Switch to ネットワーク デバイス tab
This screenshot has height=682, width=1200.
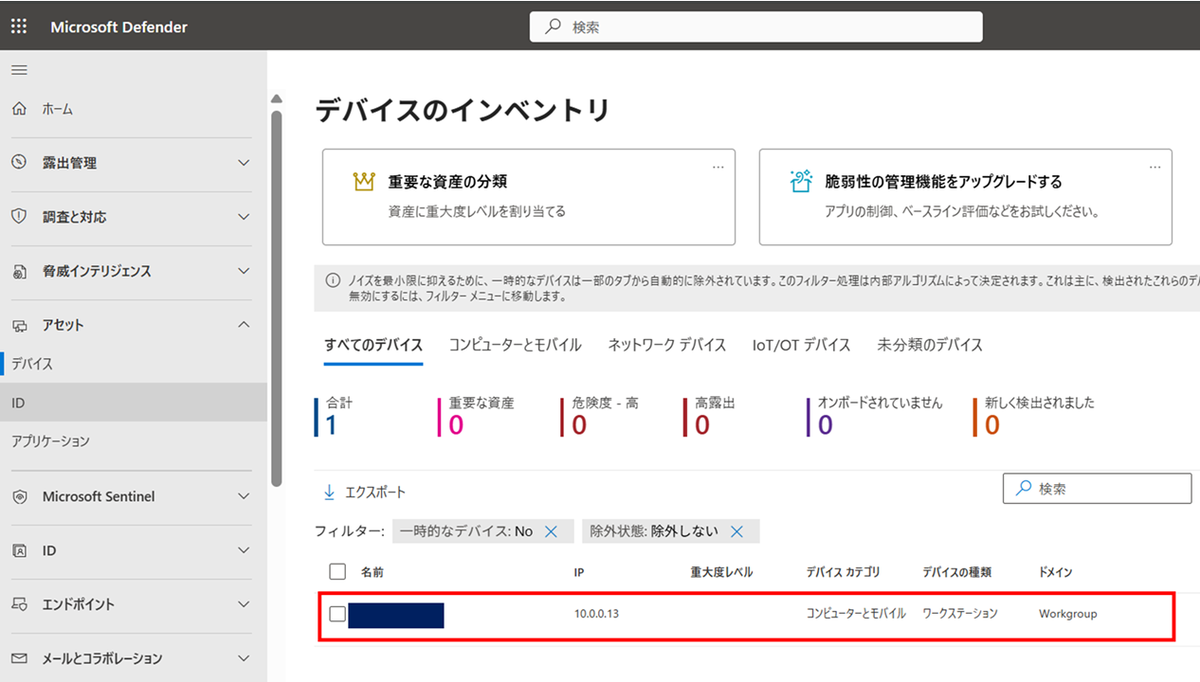click(667, 345)
